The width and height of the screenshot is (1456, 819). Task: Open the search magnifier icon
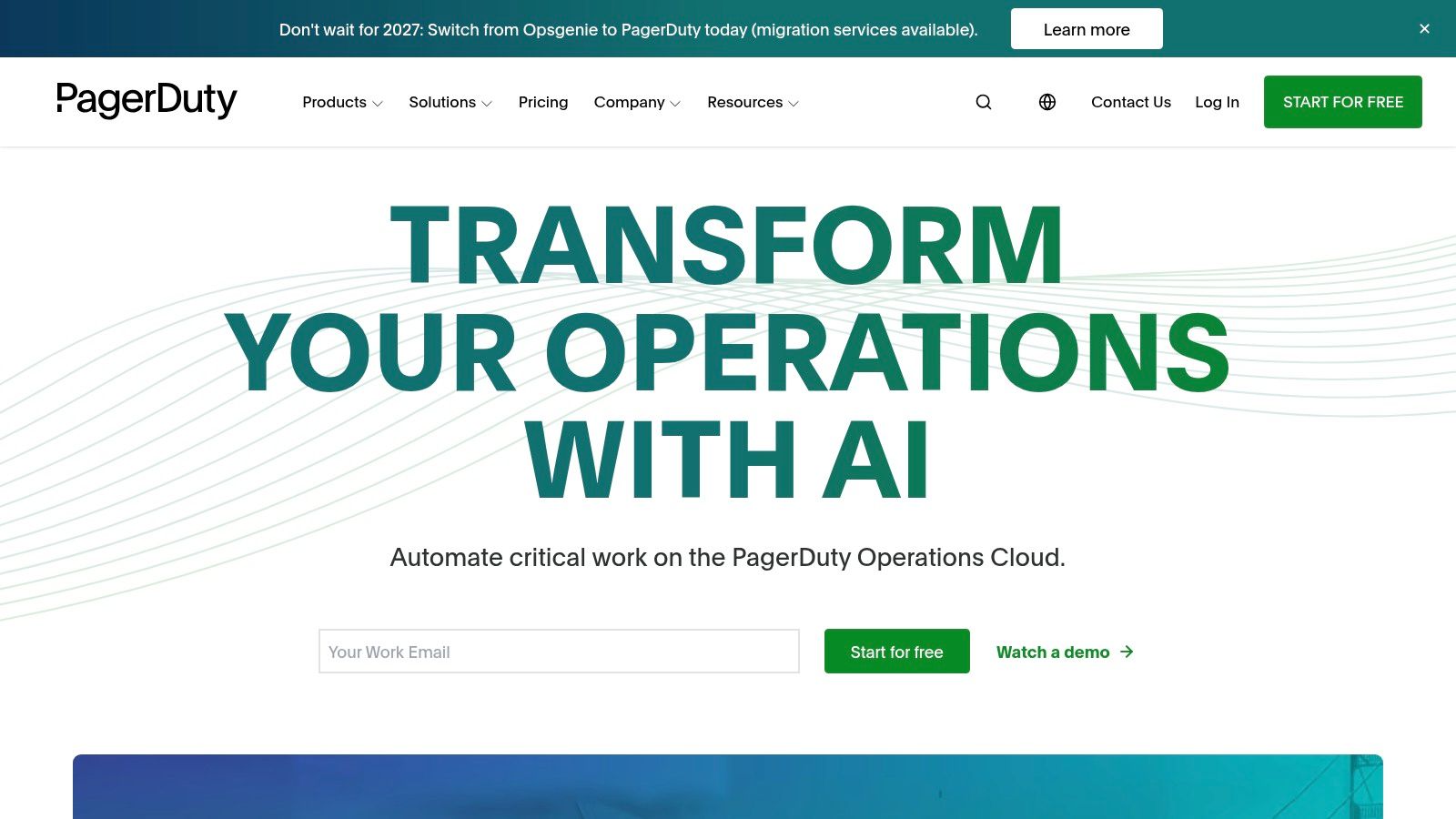click(984, 102)
